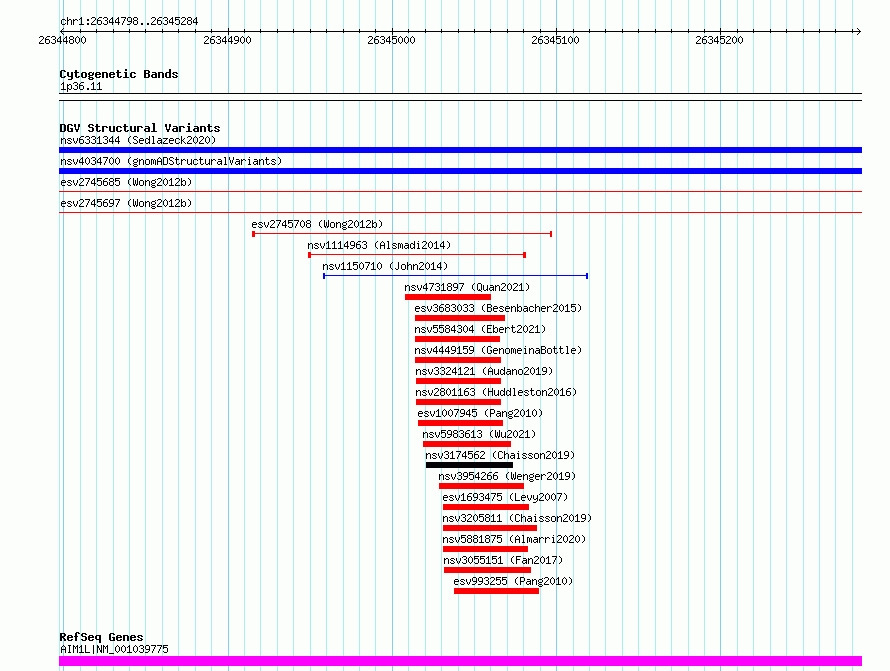Viewport: 890px width, 671px height.
Task: Click the Cytogenetic Bands track heading
Action: [x=119, y=74]
